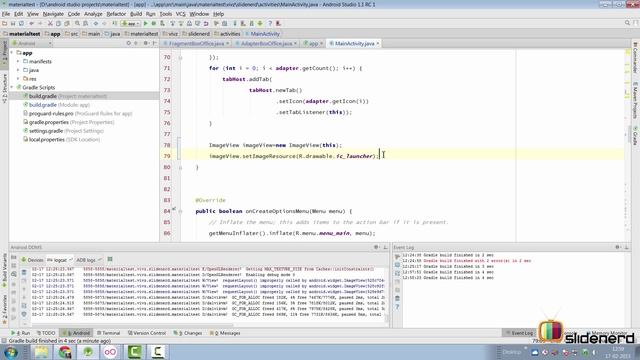Click the Event Log button in bottom bar
The height and width of the screenshot is (360, 640).
tap(520, 333)
